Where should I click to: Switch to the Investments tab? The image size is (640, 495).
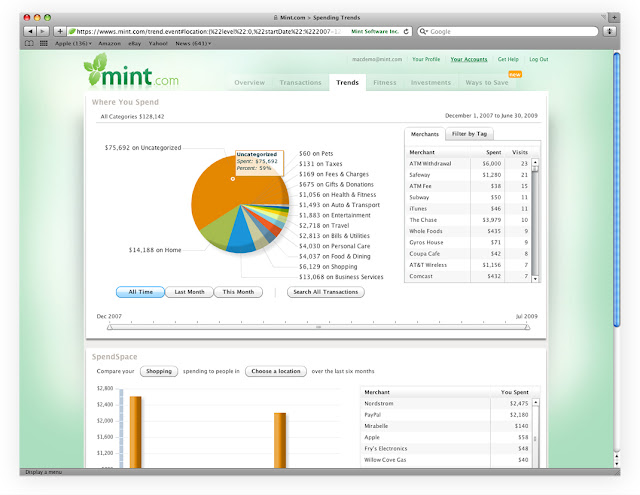431,82
